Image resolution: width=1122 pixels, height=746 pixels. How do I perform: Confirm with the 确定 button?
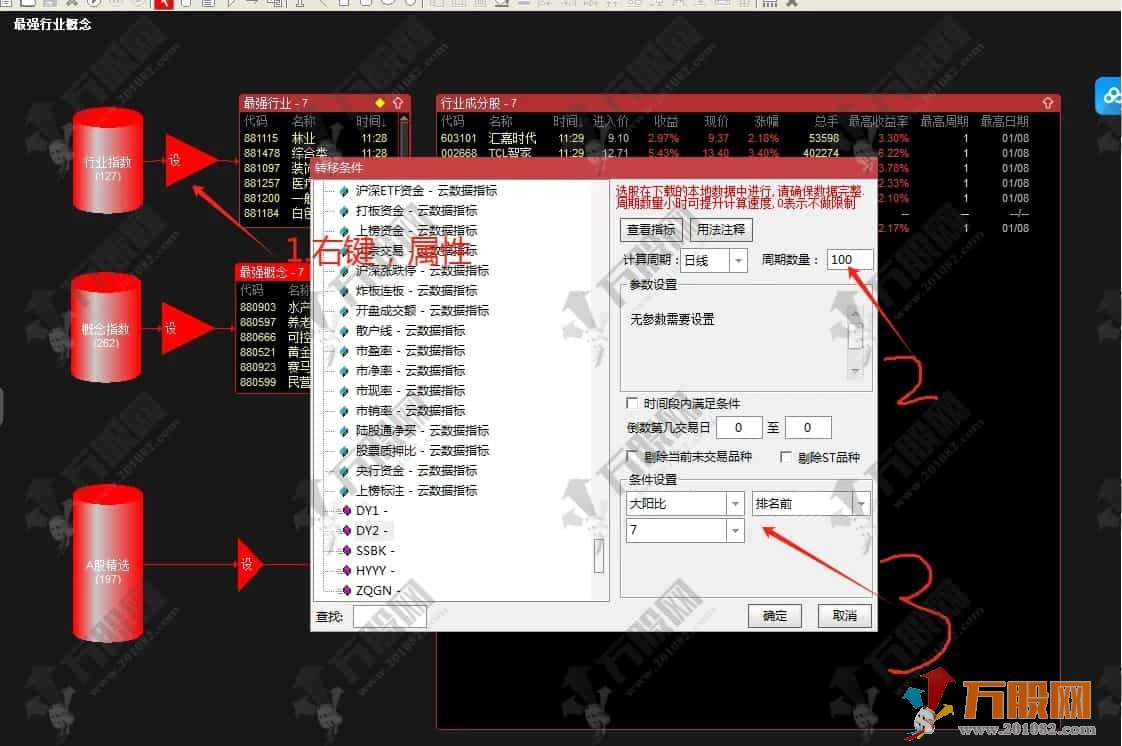(774, 616)
